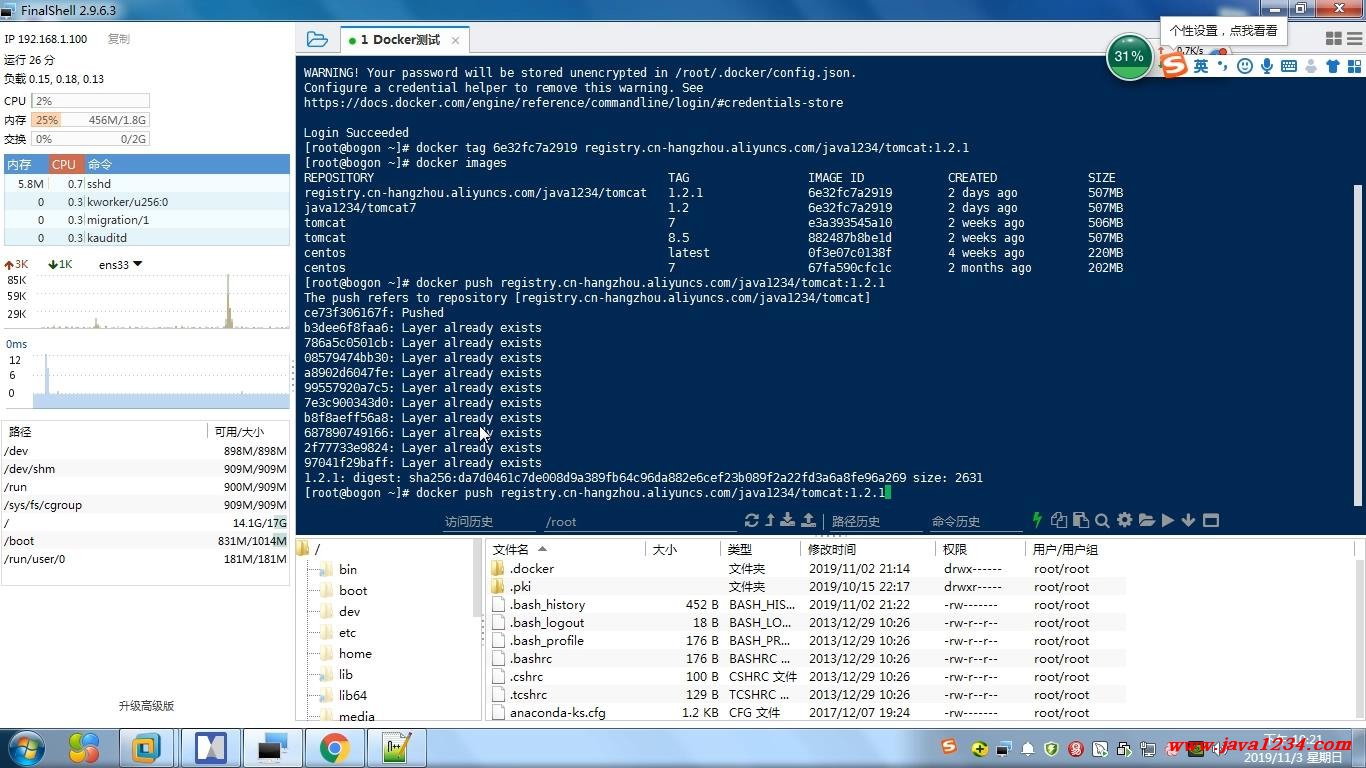Screen dimensions: 1366x768
Task: Open terminal search magnifier
Action: [x=1102, y=520]
